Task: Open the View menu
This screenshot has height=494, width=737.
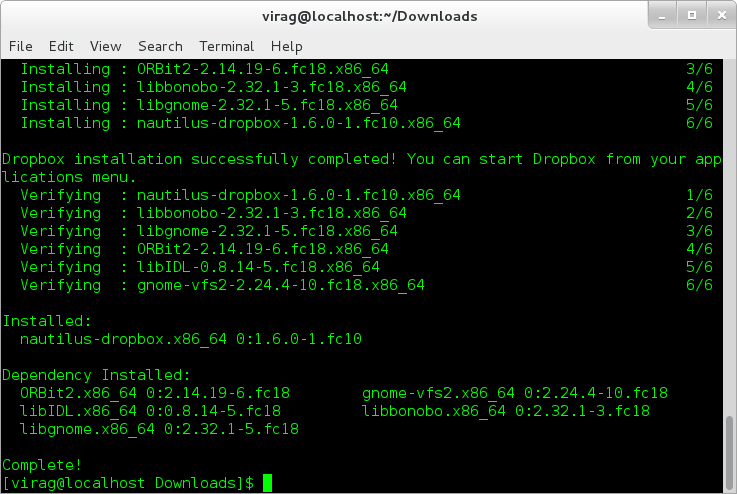Action: coord(106,46)
